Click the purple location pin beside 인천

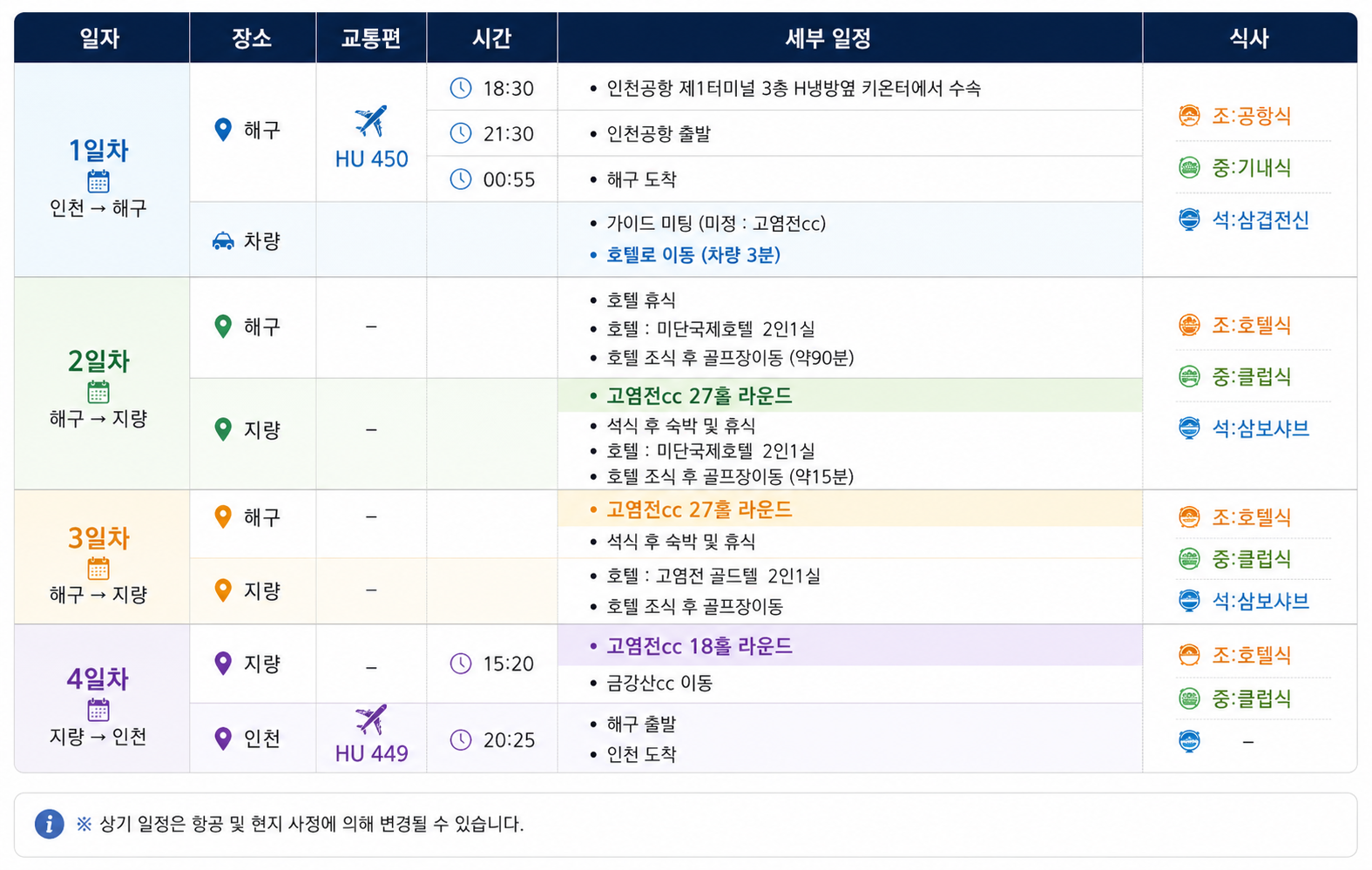[223, 738]
